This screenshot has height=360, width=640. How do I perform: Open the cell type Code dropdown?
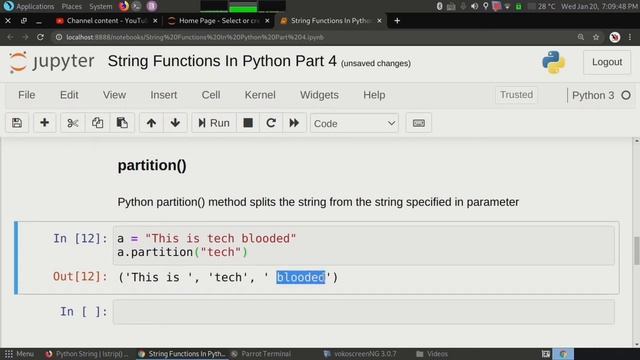(x=354, y=123)
